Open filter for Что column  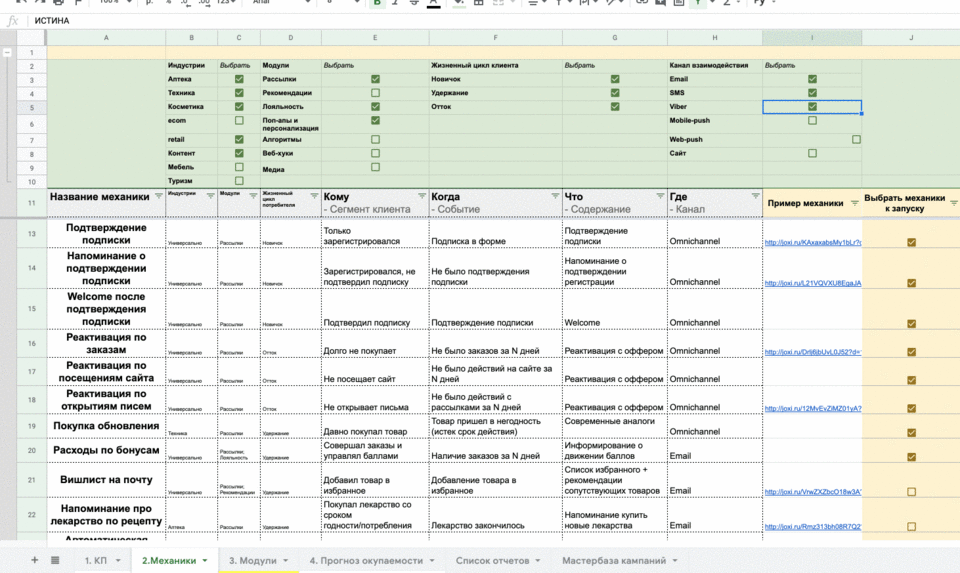tap(660, 196)
